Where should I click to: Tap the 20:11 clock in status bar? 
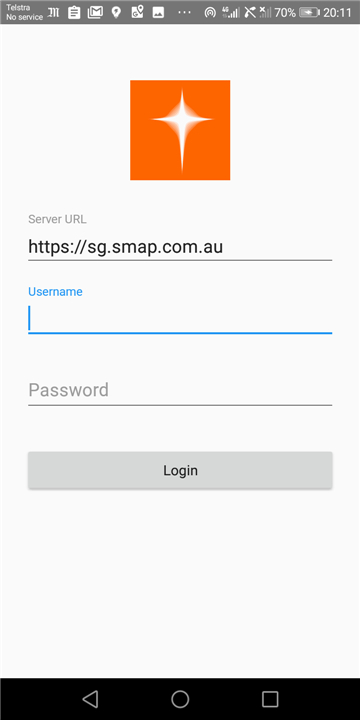[337, 13]
